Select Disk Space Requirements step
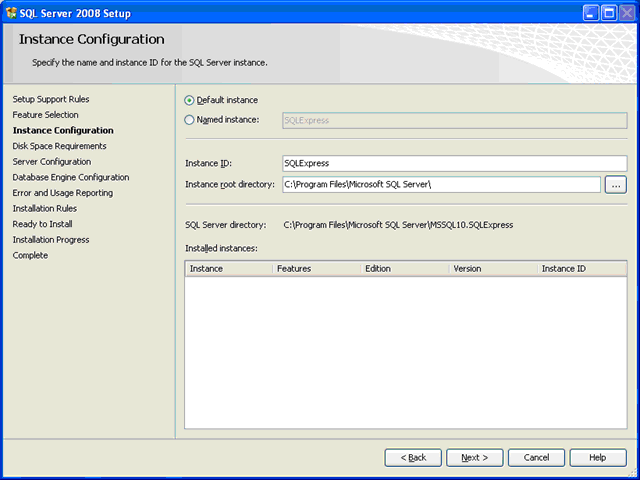Screen dimensions: 640x480 (x=59, y=146)
